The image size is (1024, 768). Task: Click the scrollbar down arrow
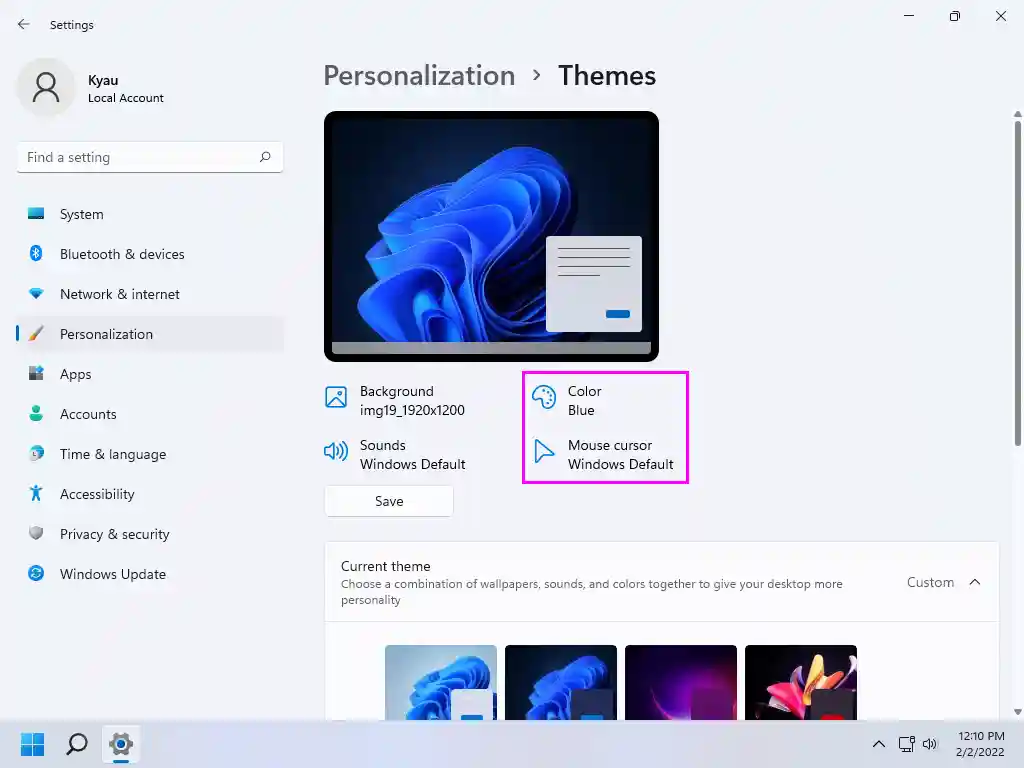pyautogui.click(x=1017, y=712)
